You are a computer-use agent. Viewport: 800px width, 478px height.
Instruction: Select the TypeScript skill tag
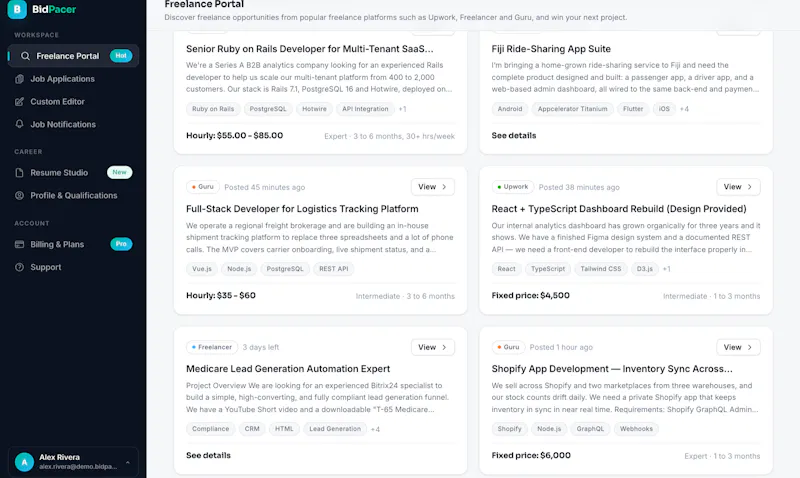tap(548, 269)
